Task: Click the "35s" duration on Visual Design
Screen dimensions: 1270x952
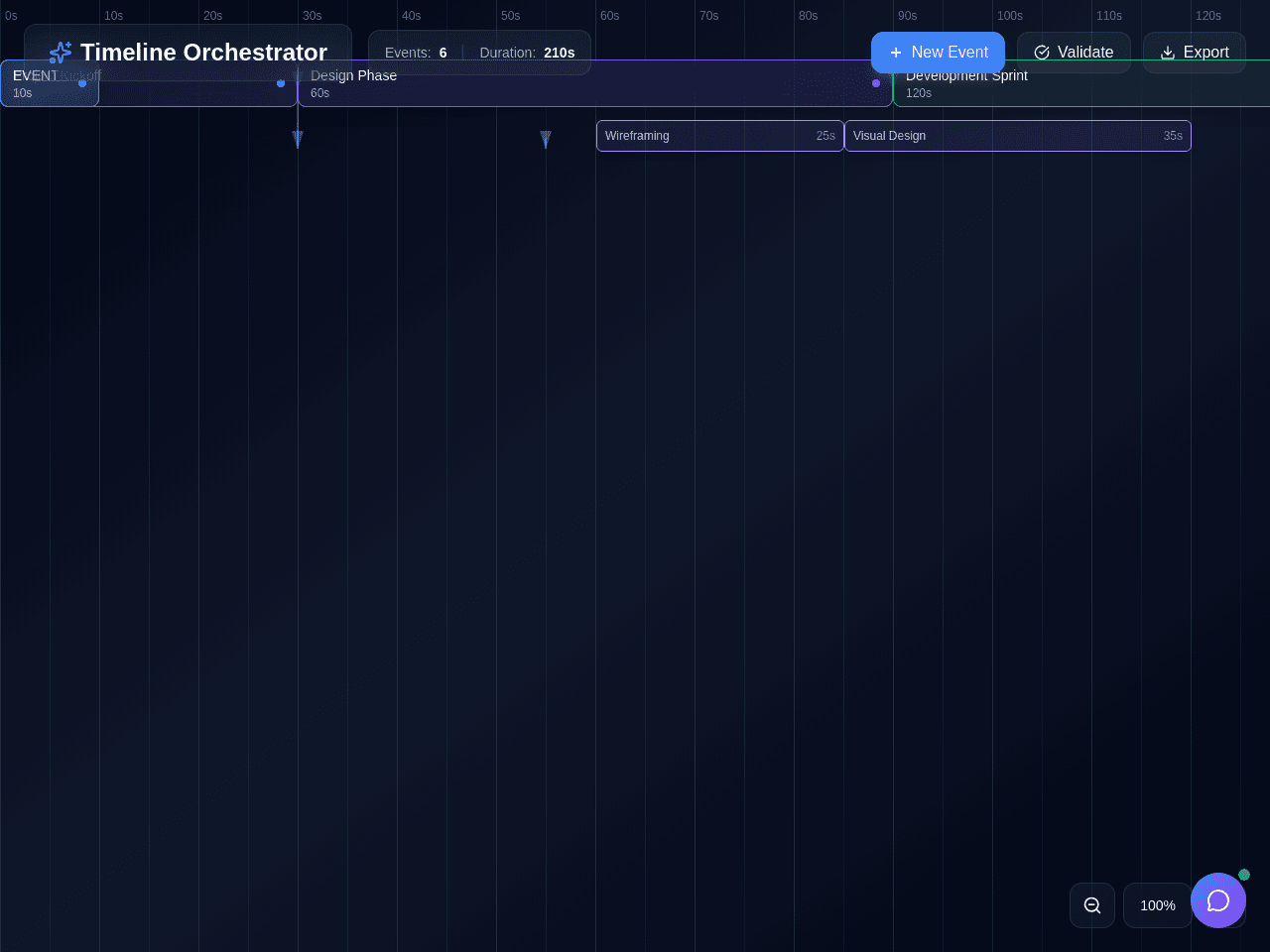Action: pos(1173,136)
